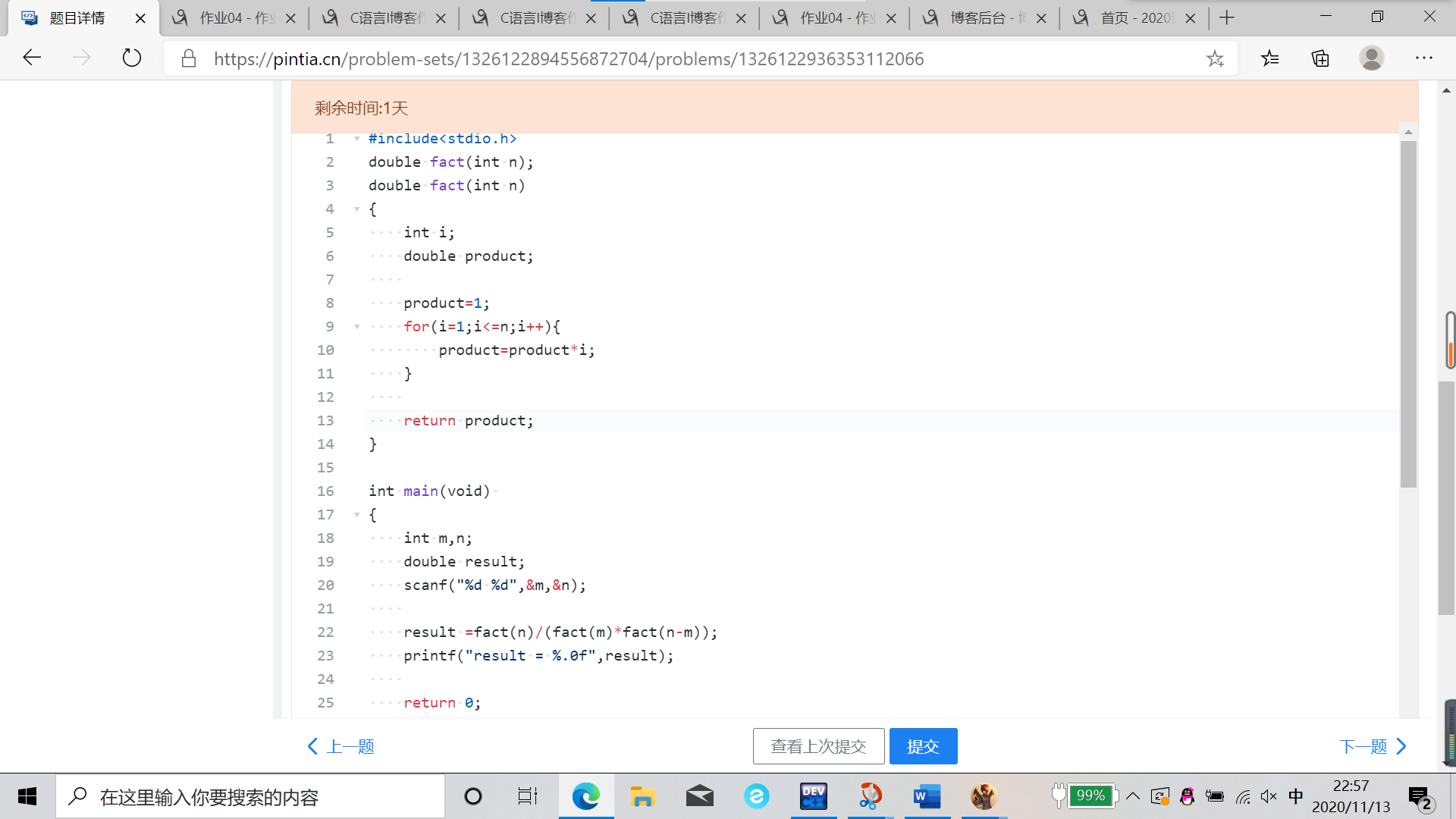
Task: Click the Windows taskbar search box
Action: [x=250, y=796]
